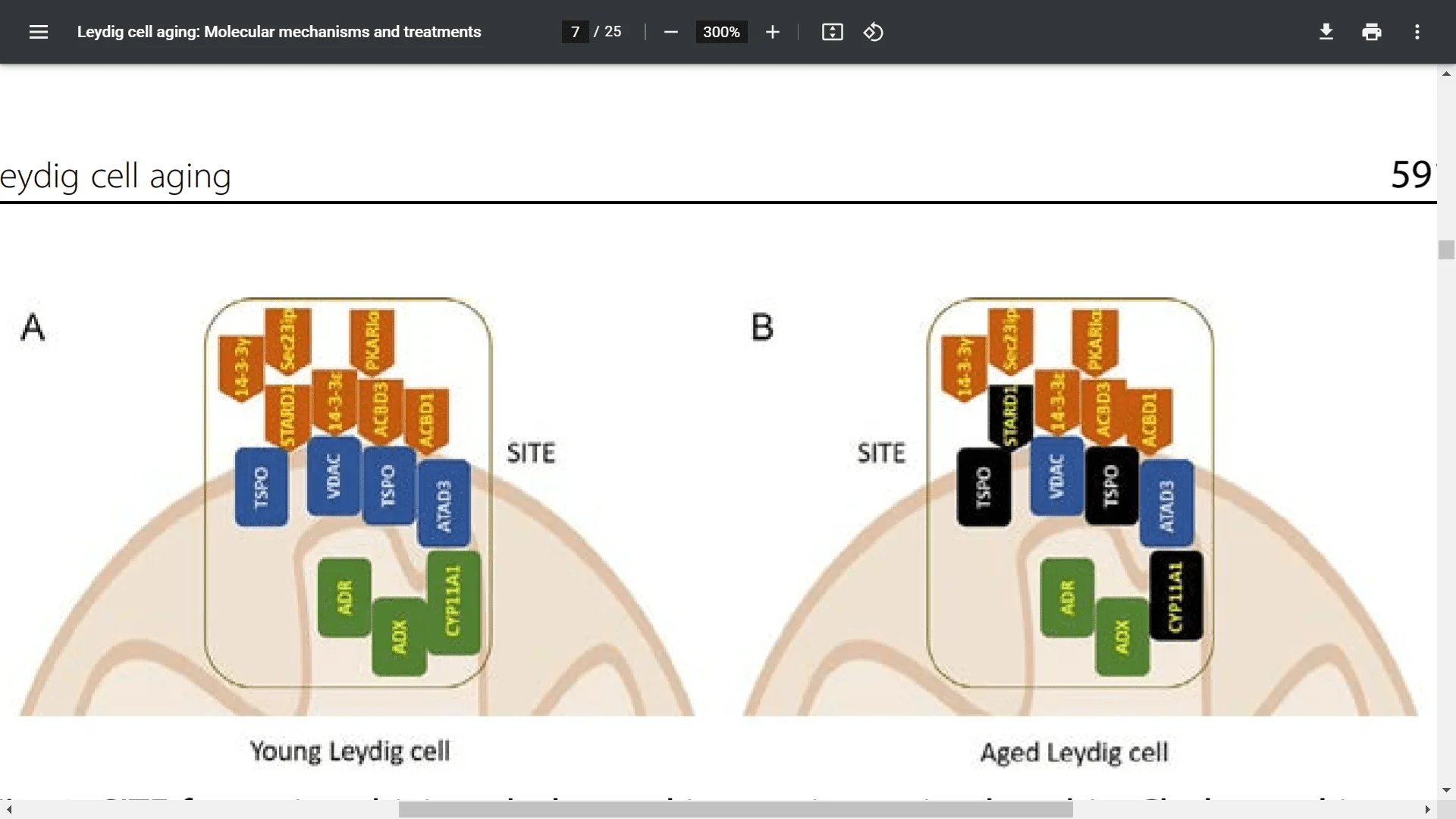Click the fit to page icon
Image resolution: width=1456 pixels, height=819 pixels.
coord(832,32)
